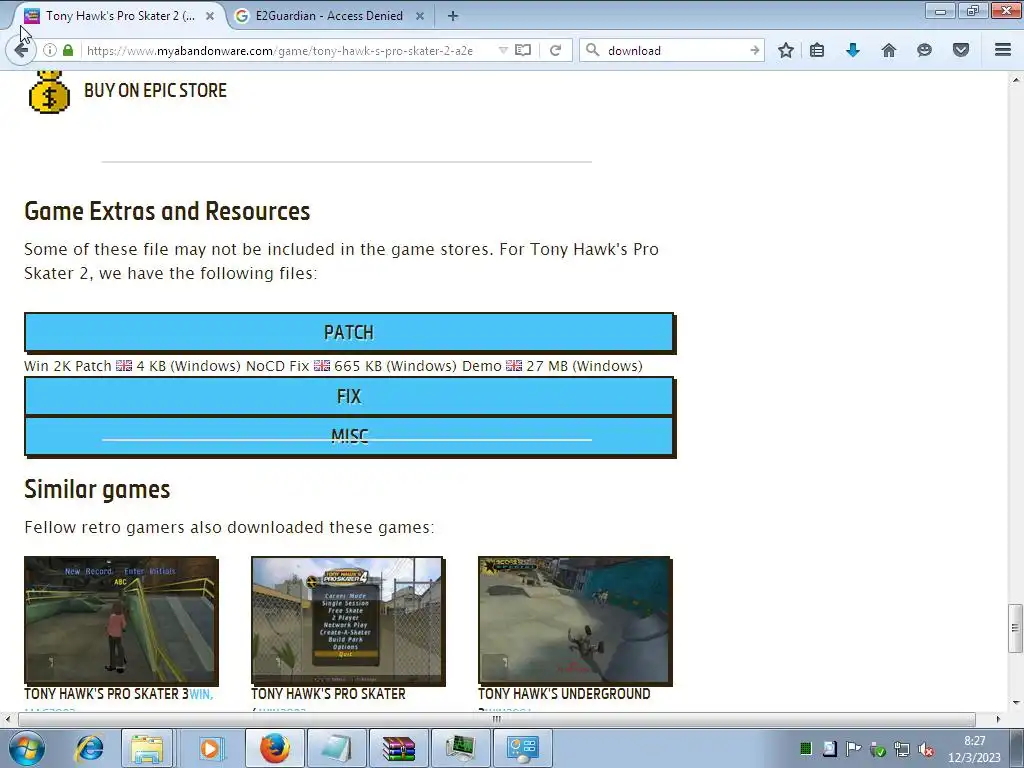The width and height of the screenshot is (1024, 768).
Task: Click the taskbar clock showing 8:27
Action: point(974,749)
